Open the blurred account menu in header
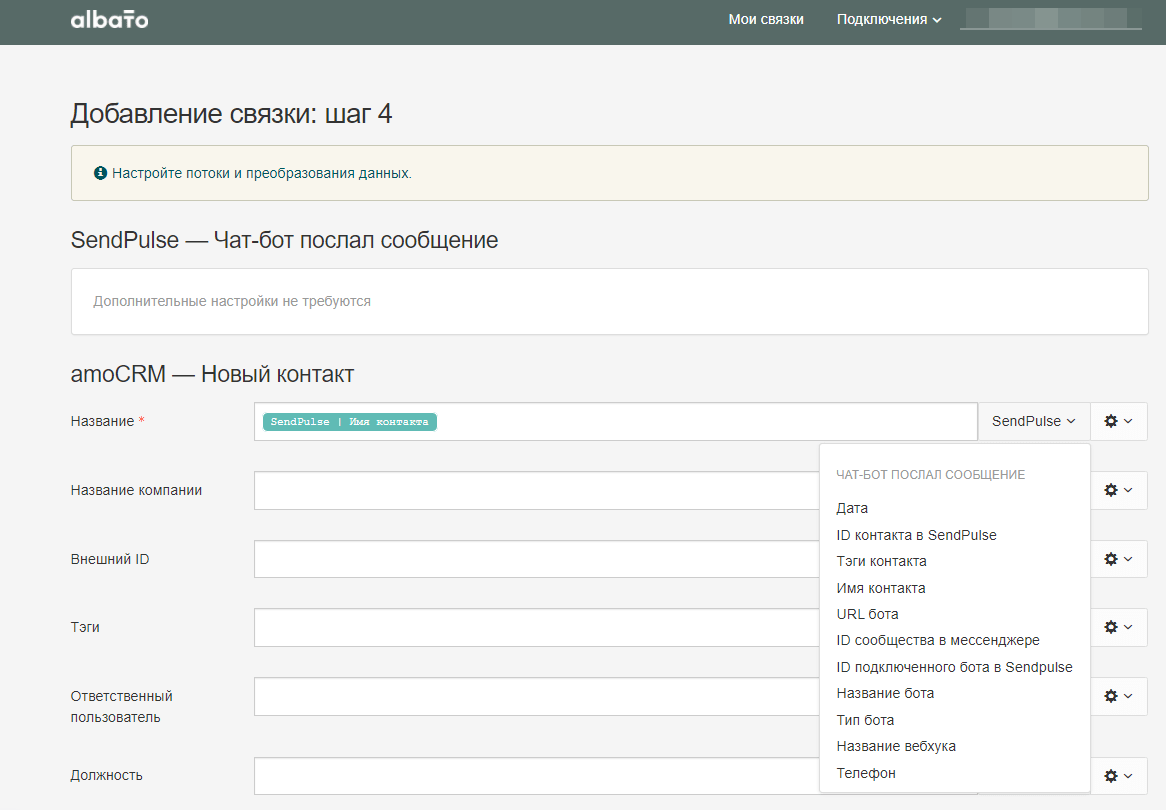 tap(1051, 19)
